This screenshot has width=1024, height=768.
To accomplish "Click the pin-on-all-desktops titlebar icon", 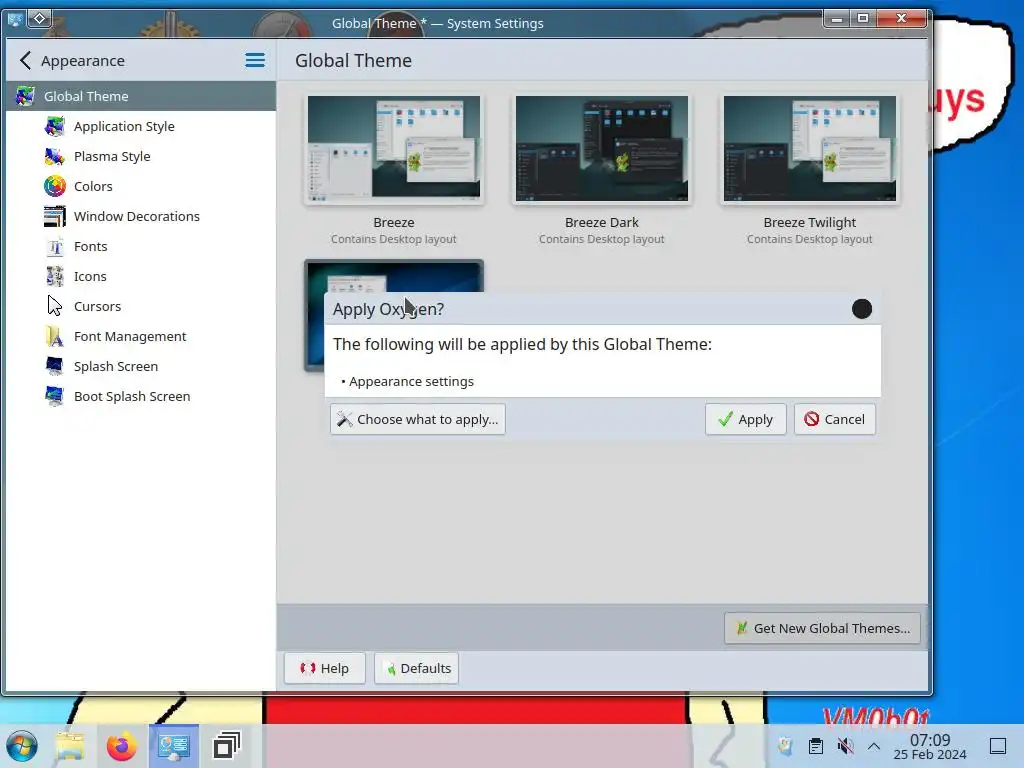I will (x=39, y=18).
